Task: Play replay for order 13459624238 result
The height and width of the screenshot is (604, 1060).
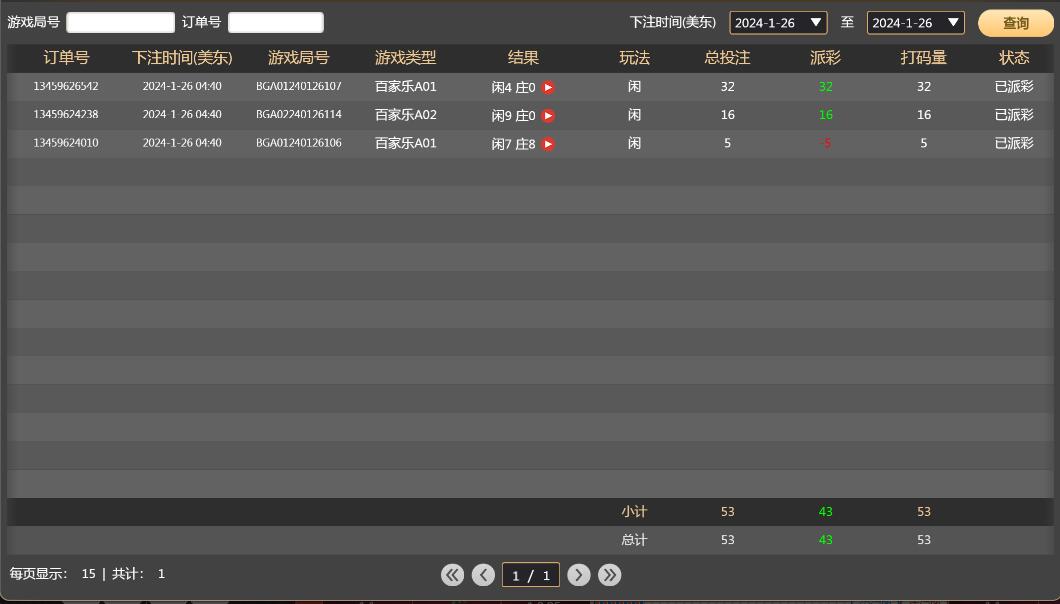Action: click(x=548, y=116)
